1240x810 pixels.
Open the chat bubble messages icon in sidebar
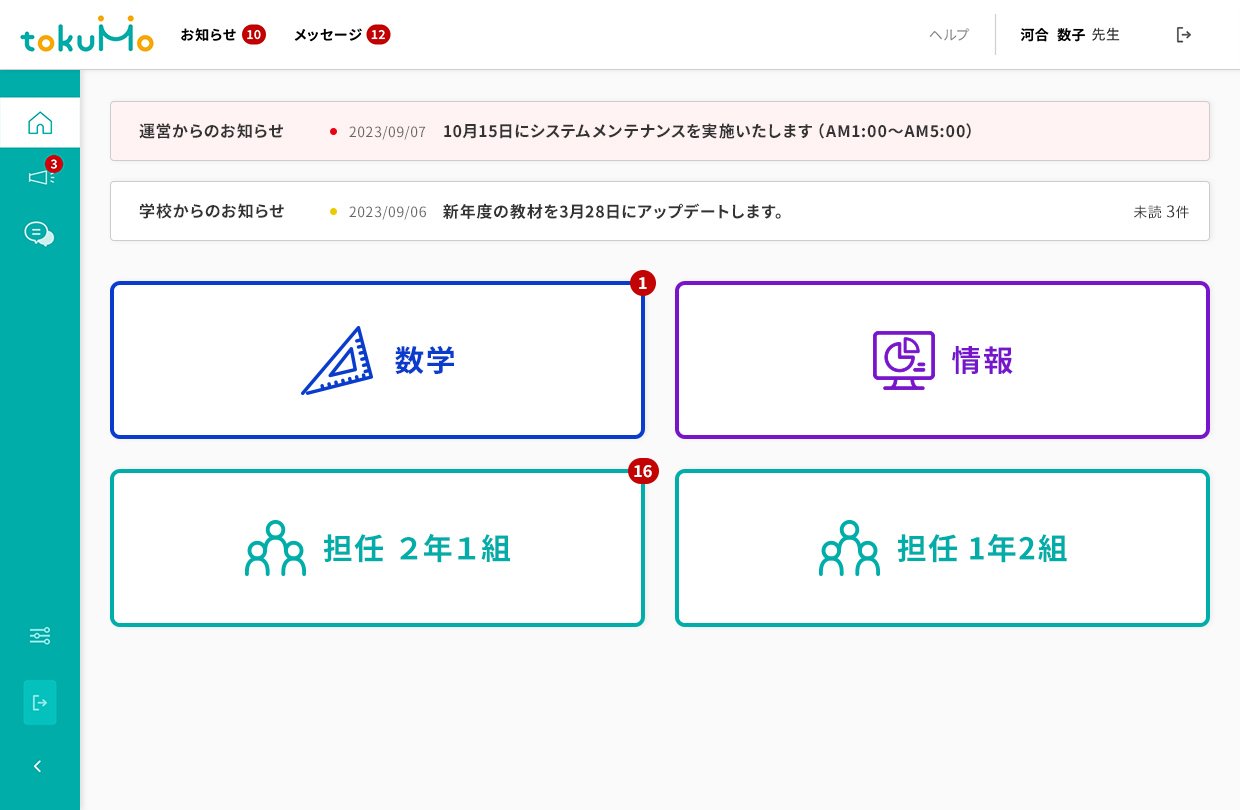pyautogui.click(x=38, y=233)
